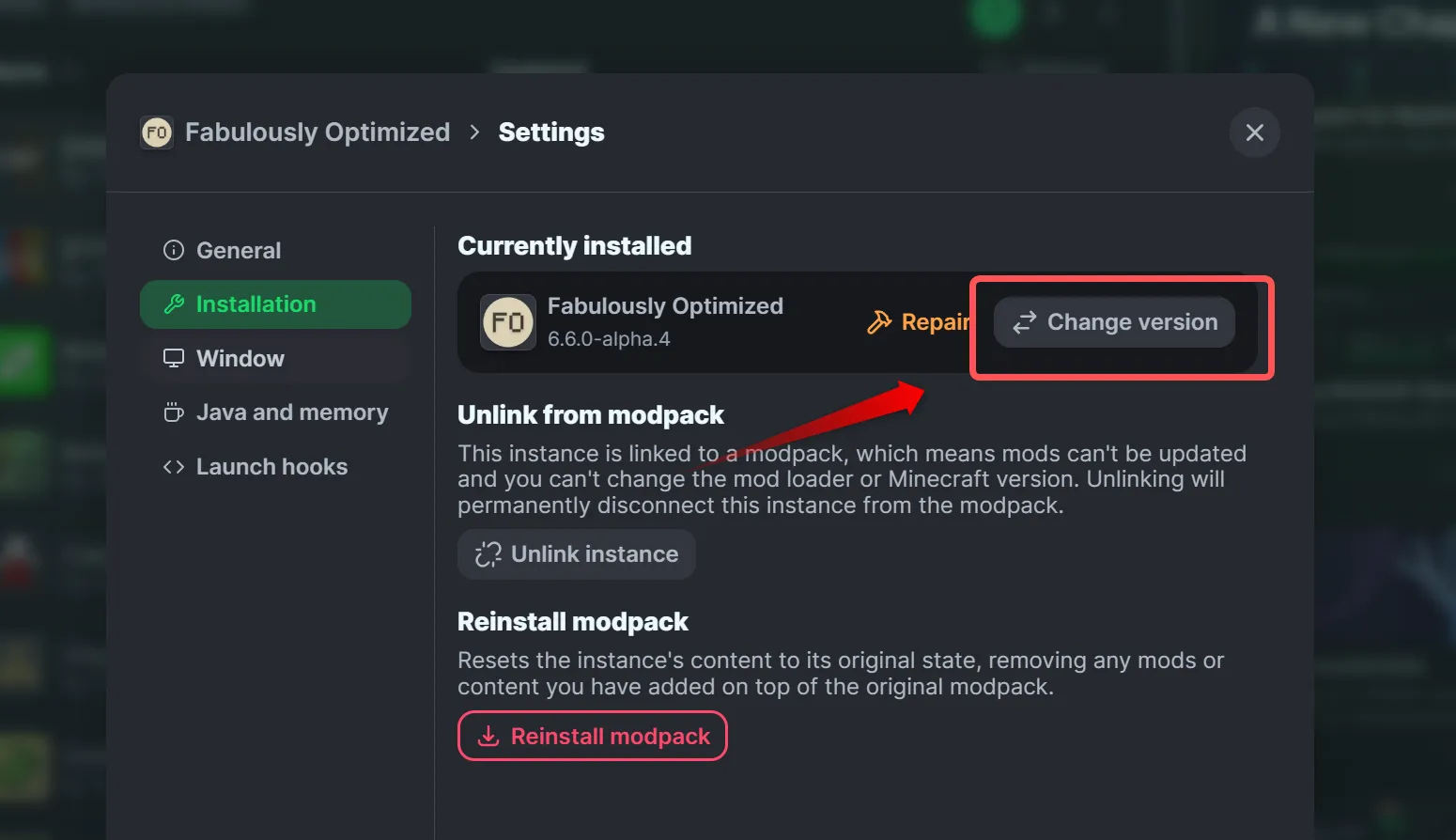Click the swap arrows icon on Change version

click(1025, 322)
